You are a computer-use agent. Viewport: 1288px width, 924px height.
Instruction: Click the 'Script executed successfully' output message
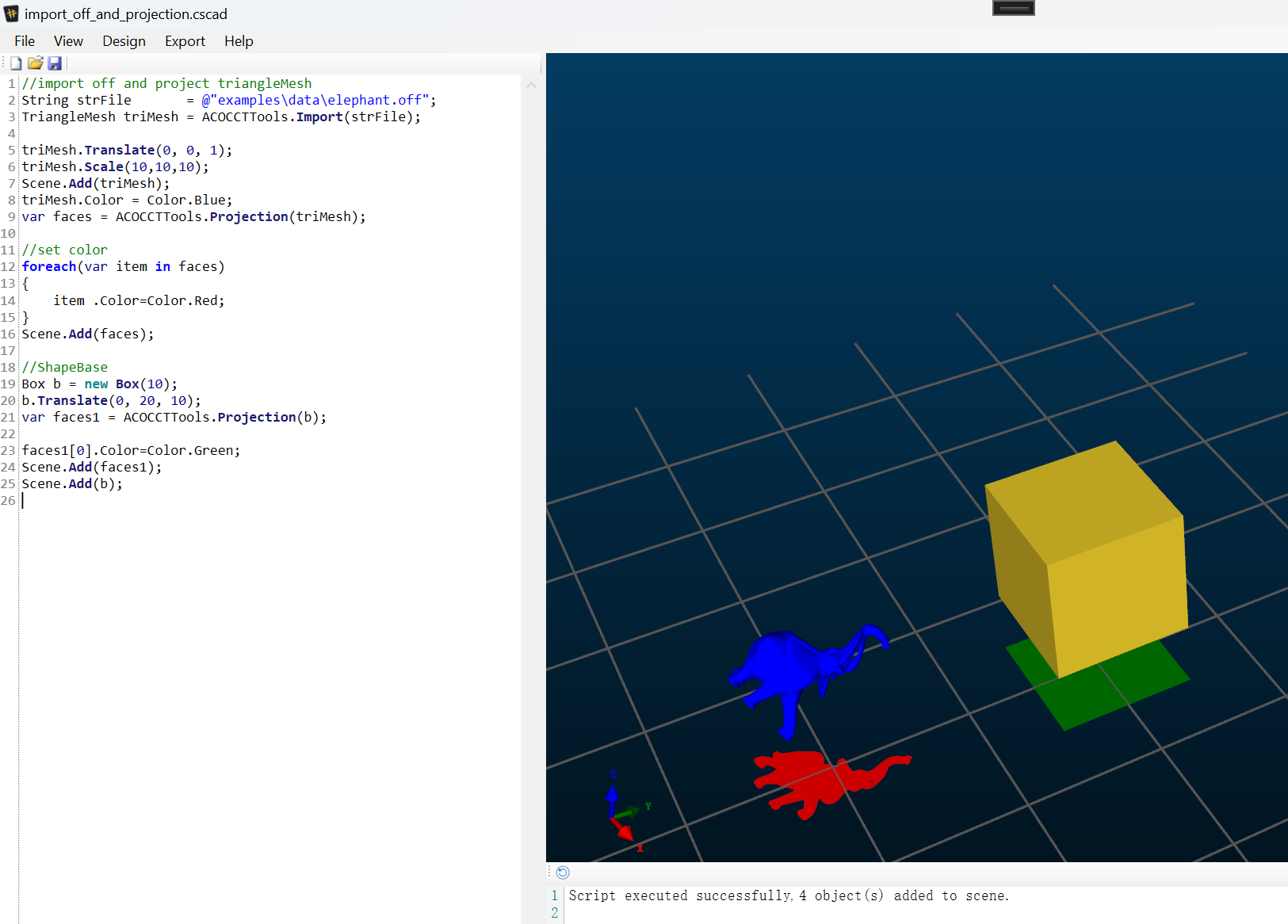(x=789, y=895)
